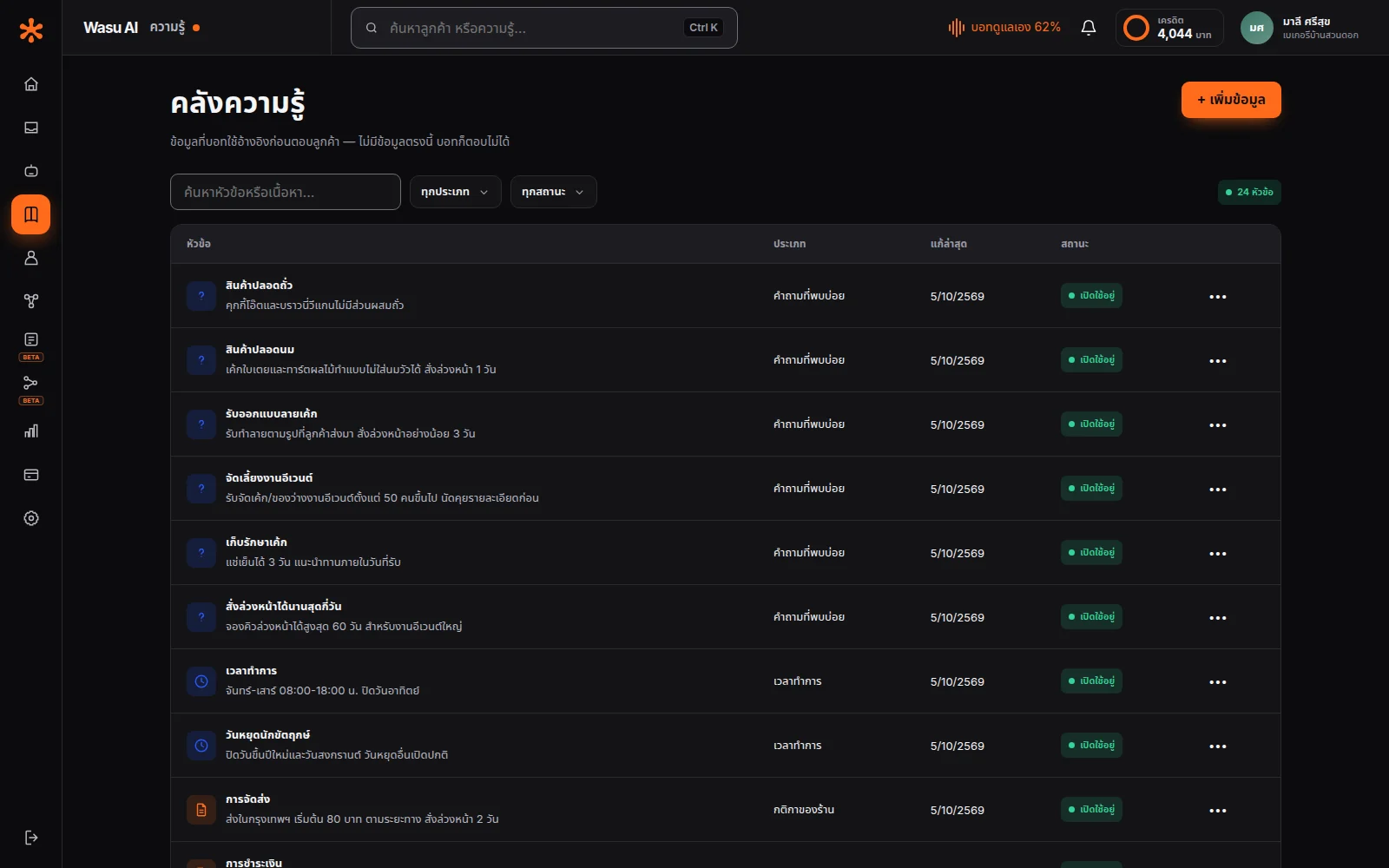
Task: Click the clock icon beside วันหยุดนักขัตฤกษ์
Action: coord(201,746)
